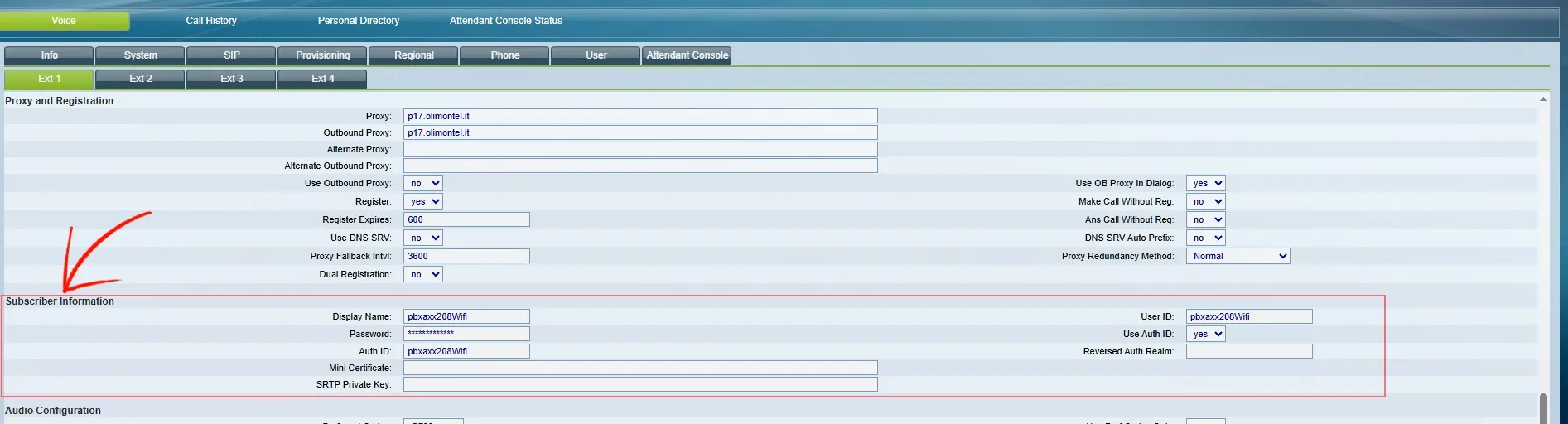Image resolution: width=1568 pixels, height=424 pixels.
Task: Expand the Use Outbound Proxy dropdown
Action: coord(422,183)
